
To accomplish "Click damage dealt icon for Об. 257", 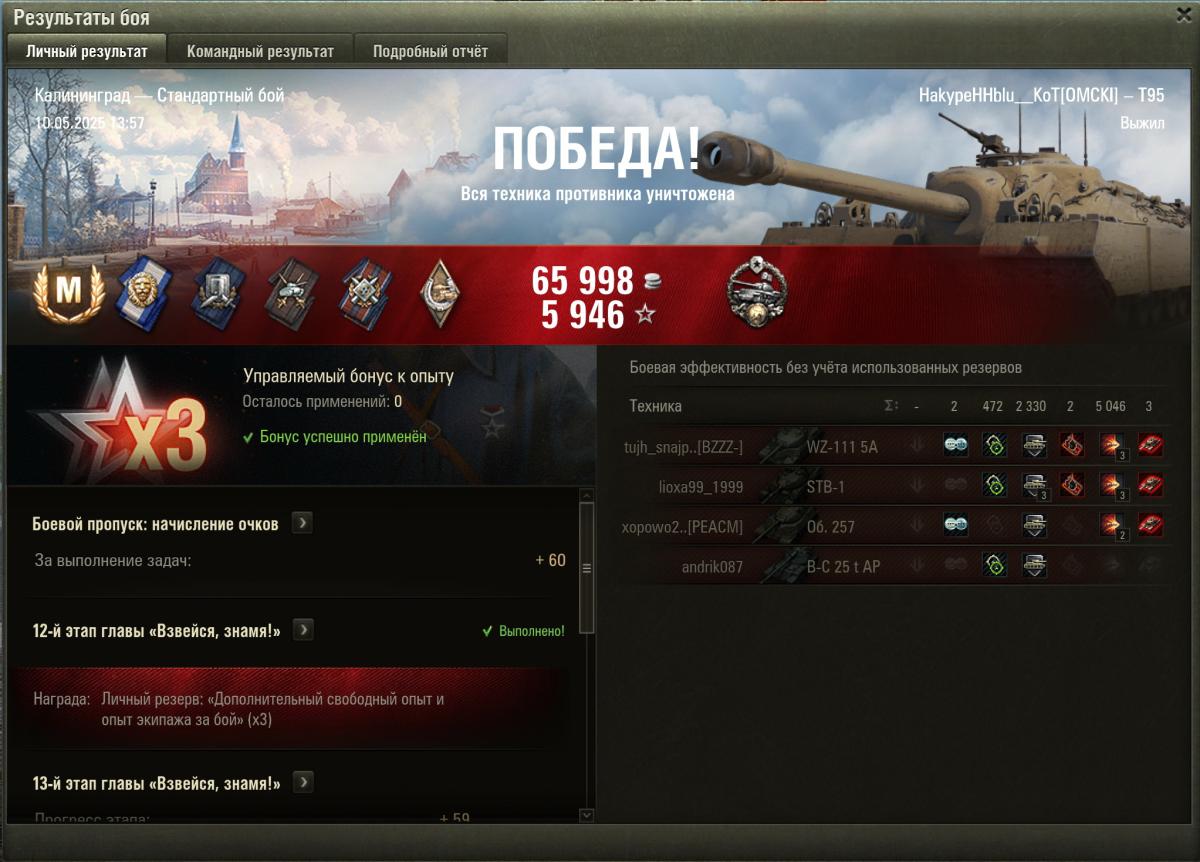I will pos(1112,526).
